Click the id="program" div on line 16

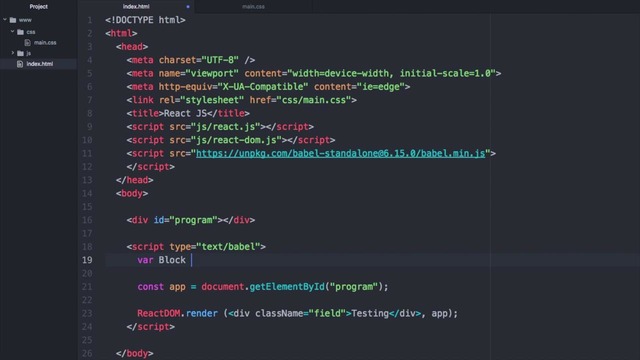tap(191, 220)
